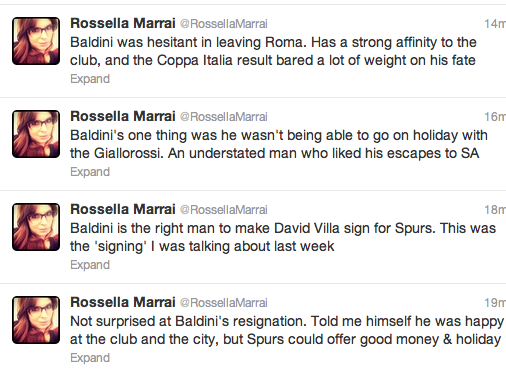506x369 pixels.
Task: Click @RossellaMarrai handle on resignation tweet
Action: tap(224, 303)
